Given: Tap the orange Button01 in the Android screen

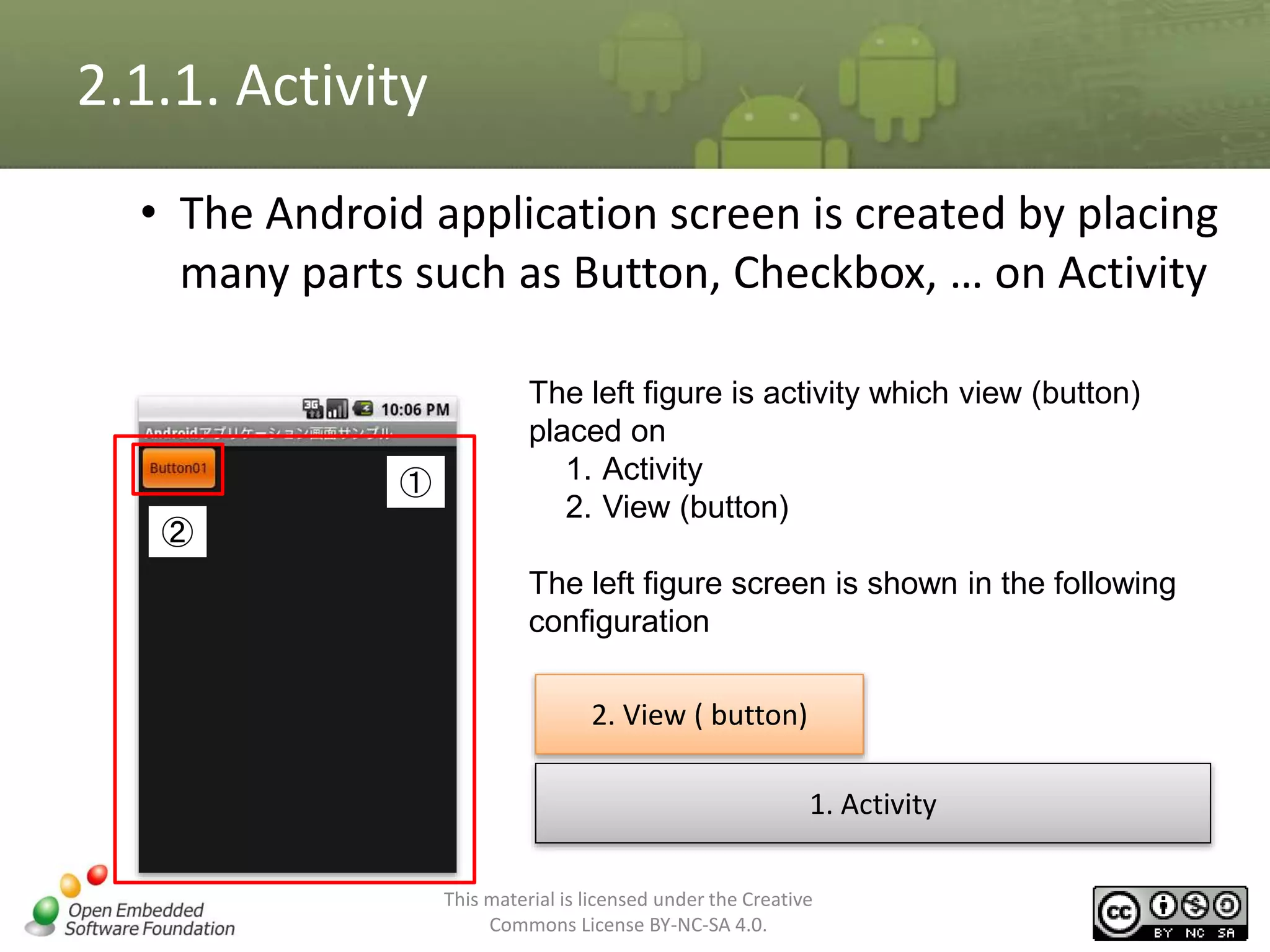Looking at the screenshot, I should [x=179, y=468].
